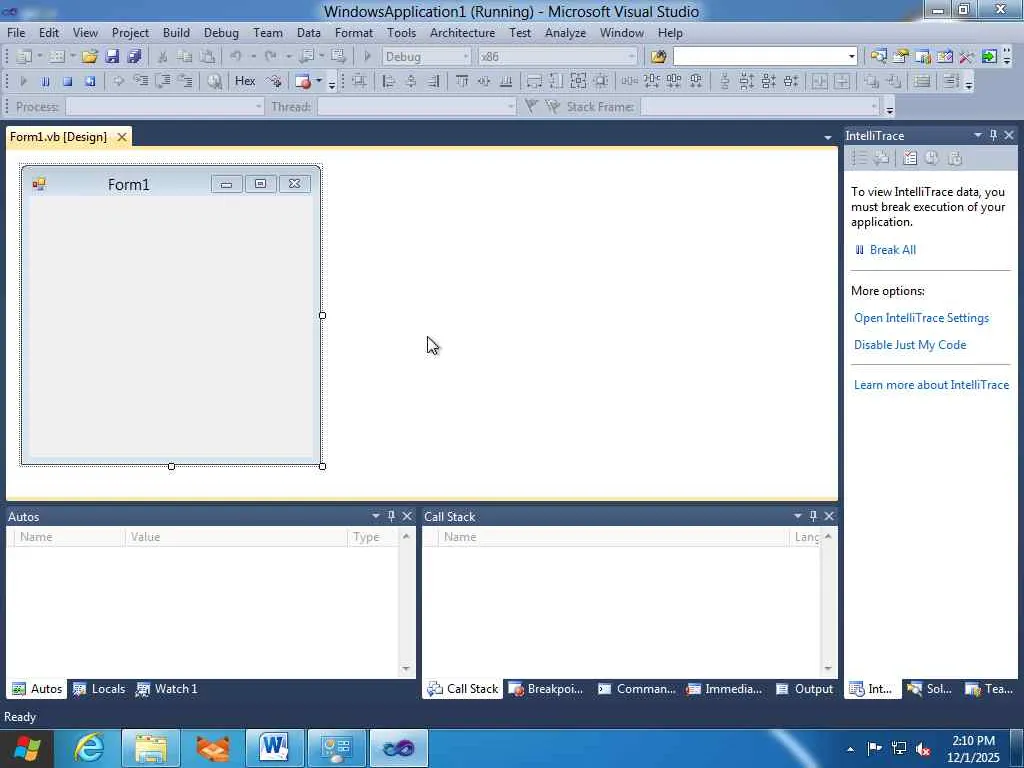Close the Form1.vb [Design] document tab
Image resolution: width=1024 pixels, height=768 pixels.
pos(121,137)
